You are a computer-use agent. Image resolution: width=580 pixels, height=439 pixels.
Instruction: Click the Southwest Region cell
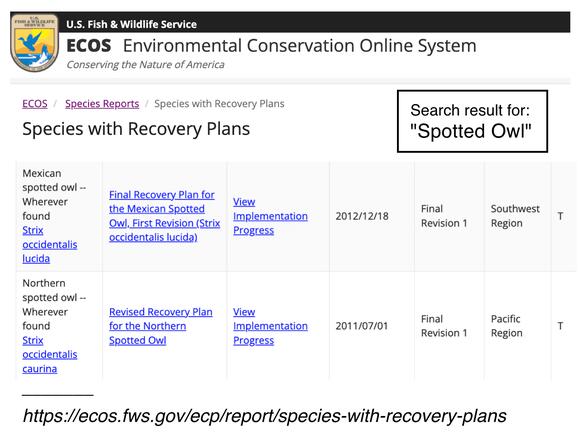[515, 216]
